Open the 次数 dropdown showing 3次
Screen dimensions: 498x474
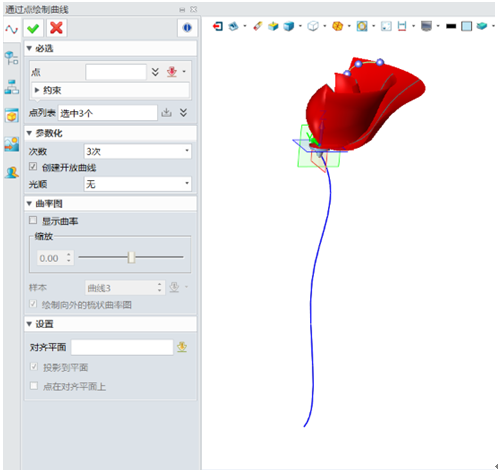(x=137, y=151)
